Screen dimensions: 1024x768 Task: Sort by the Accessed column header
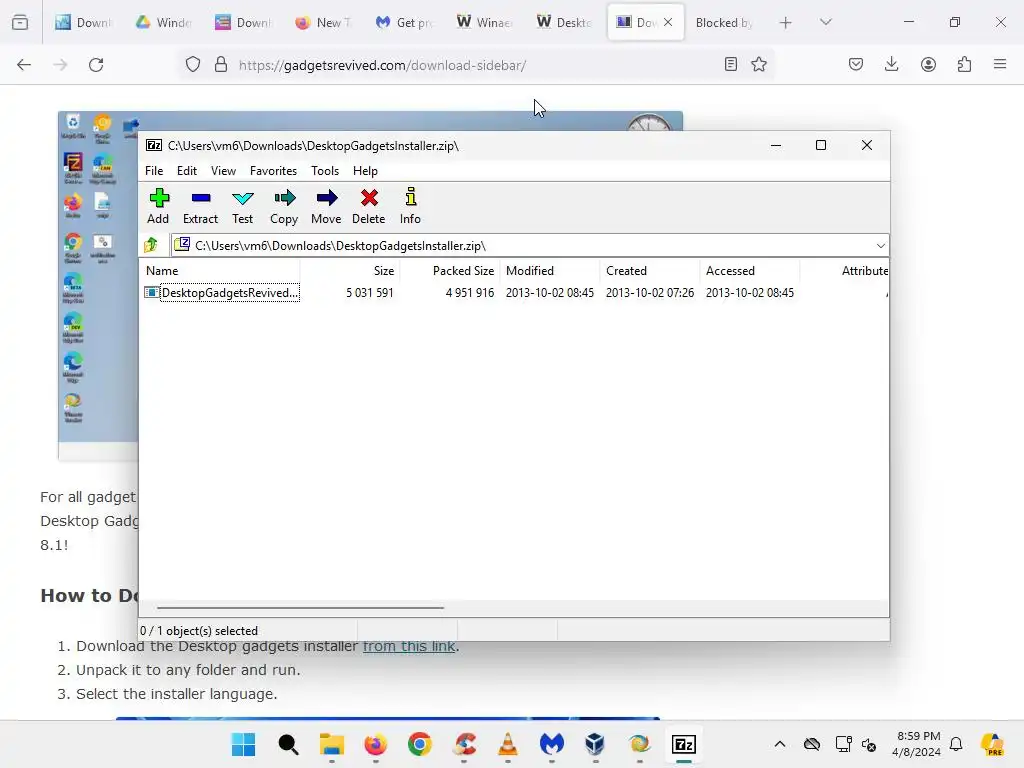click(x=750, y=270)
